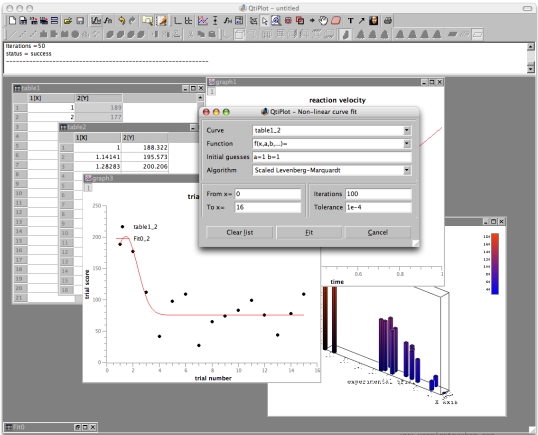The height and width of the screenshot is (435, 538).
Task: Select the Zoom magnifier tool
Action: pos(276,21)
